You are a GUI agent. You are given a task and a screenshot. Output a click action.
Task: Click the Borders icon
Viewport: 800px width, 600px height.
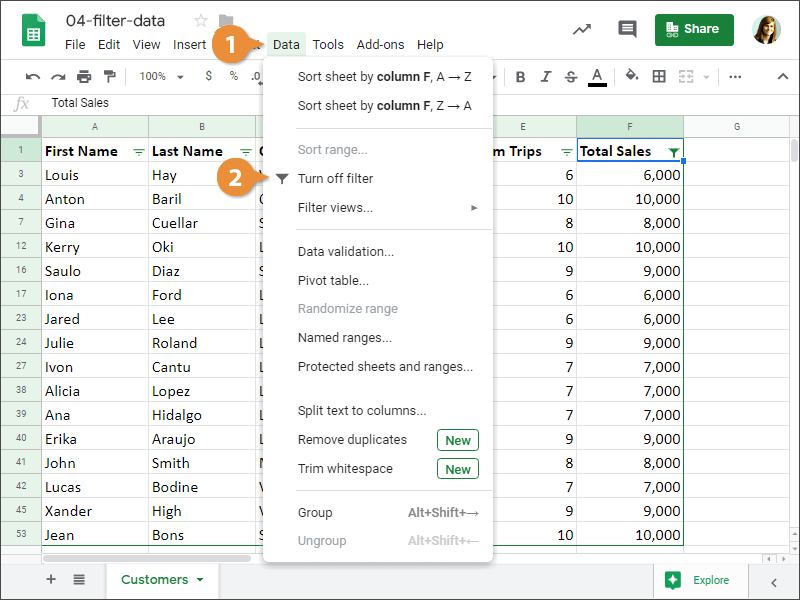660,77
